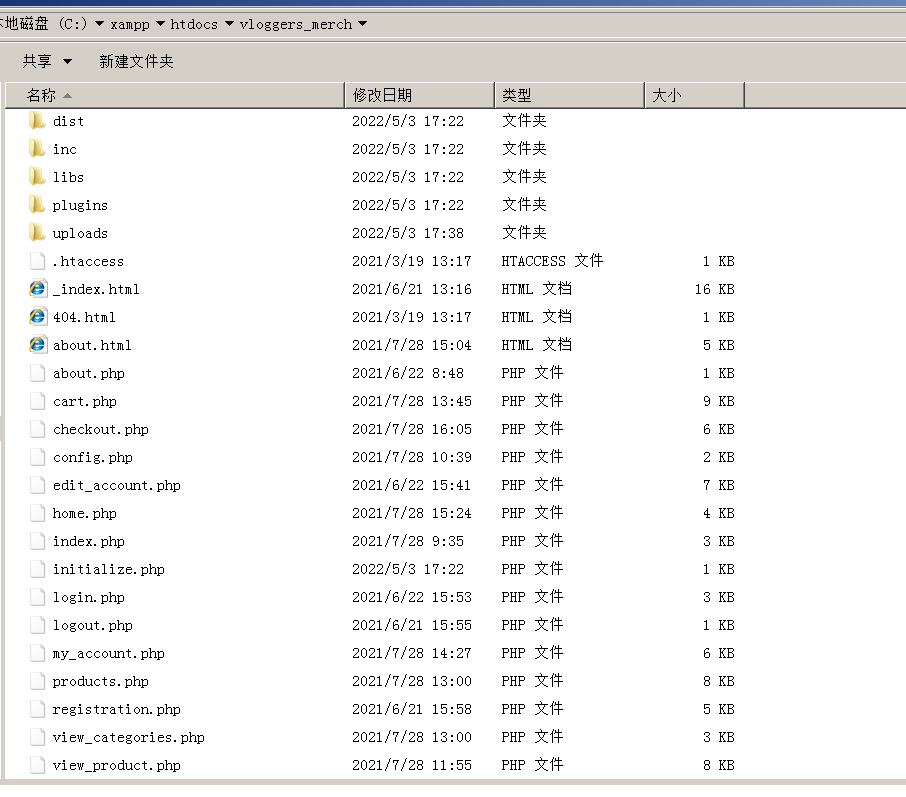Click the view_product.php file icon

(x=37, y=766)
